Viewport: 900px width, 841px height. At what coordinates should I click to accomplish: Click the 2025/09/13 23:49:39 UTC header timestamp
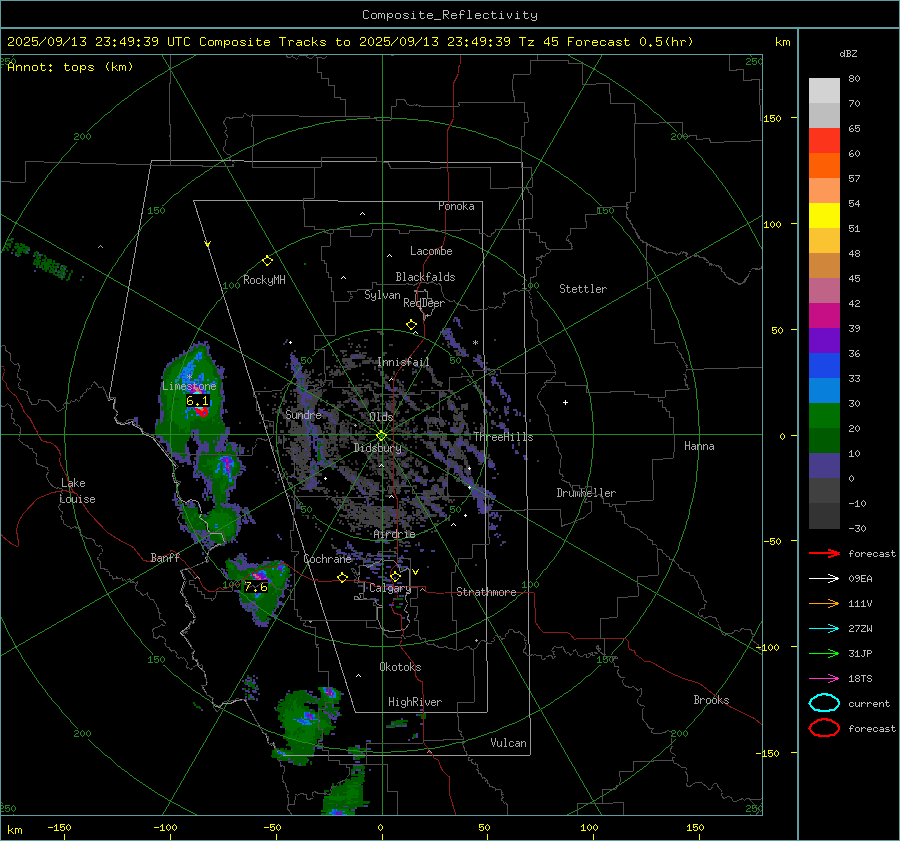pos(99,42)
